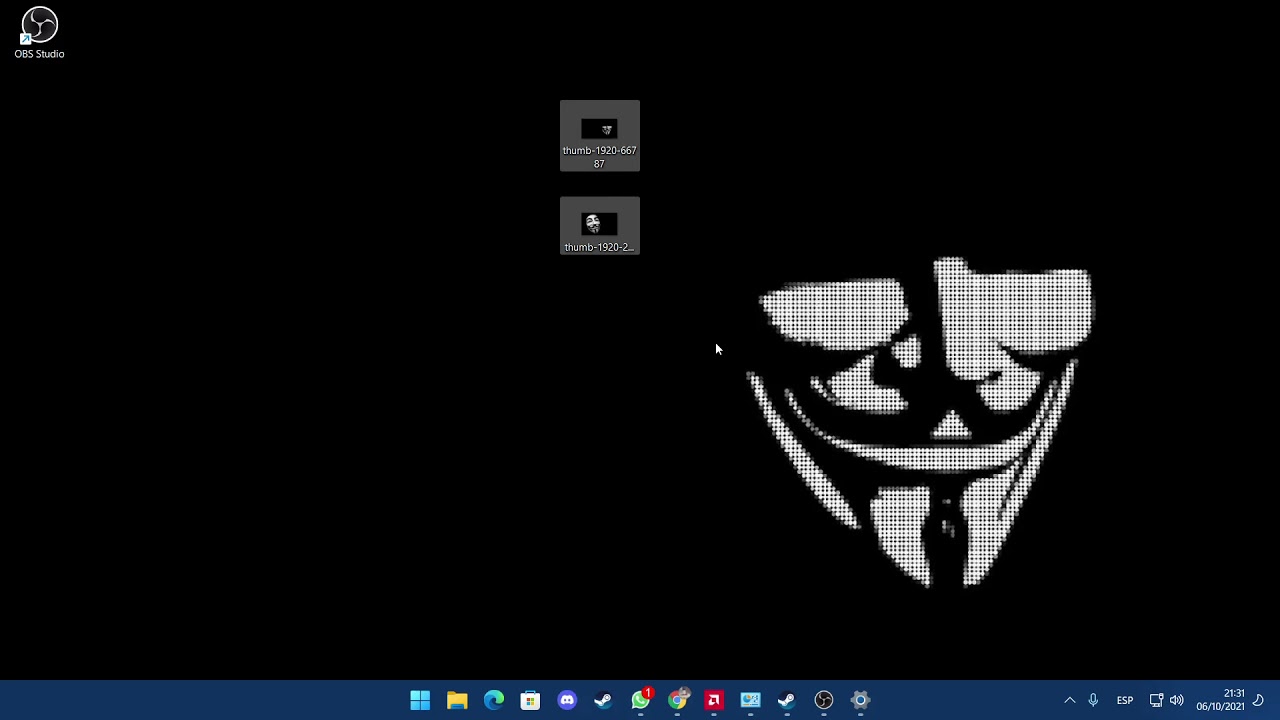Launch Discord from the taskbar
The image size is (1280, 720).
click(x=567, y=700)
